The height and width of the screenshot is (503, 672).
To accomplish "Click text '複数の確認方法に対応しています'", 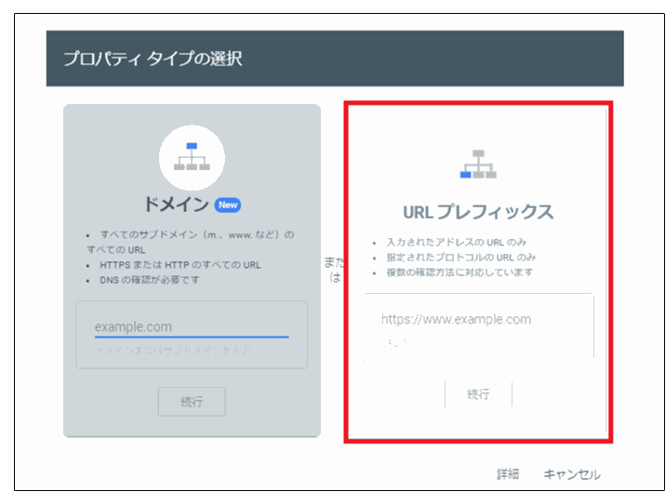I will (x=460, y=272).
